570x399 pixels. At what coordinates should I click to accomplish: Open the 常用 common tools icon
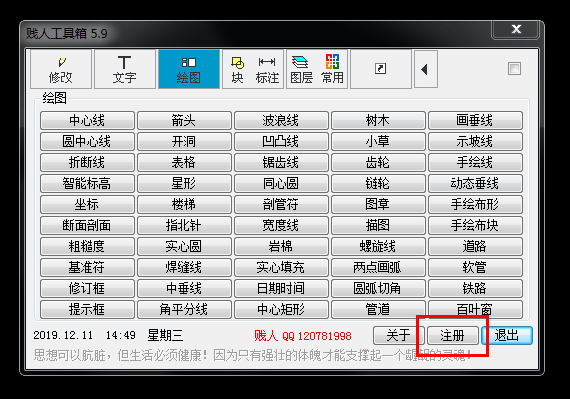click(x=332, y=69)
